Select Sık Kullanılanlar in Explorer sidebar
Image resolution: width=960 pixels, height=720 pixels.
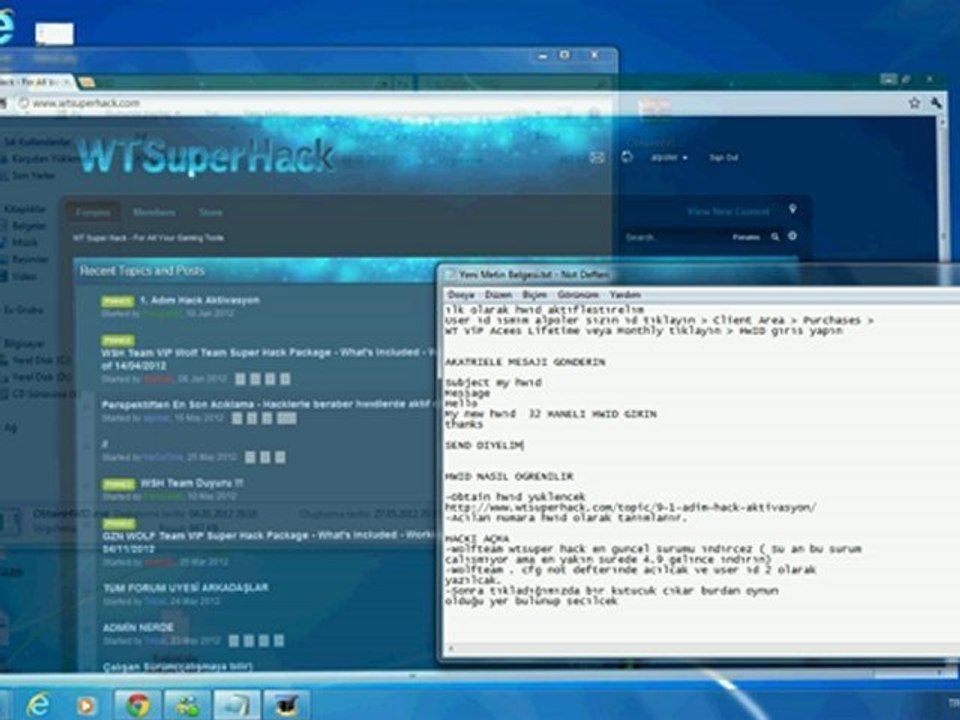pos(38,142)
